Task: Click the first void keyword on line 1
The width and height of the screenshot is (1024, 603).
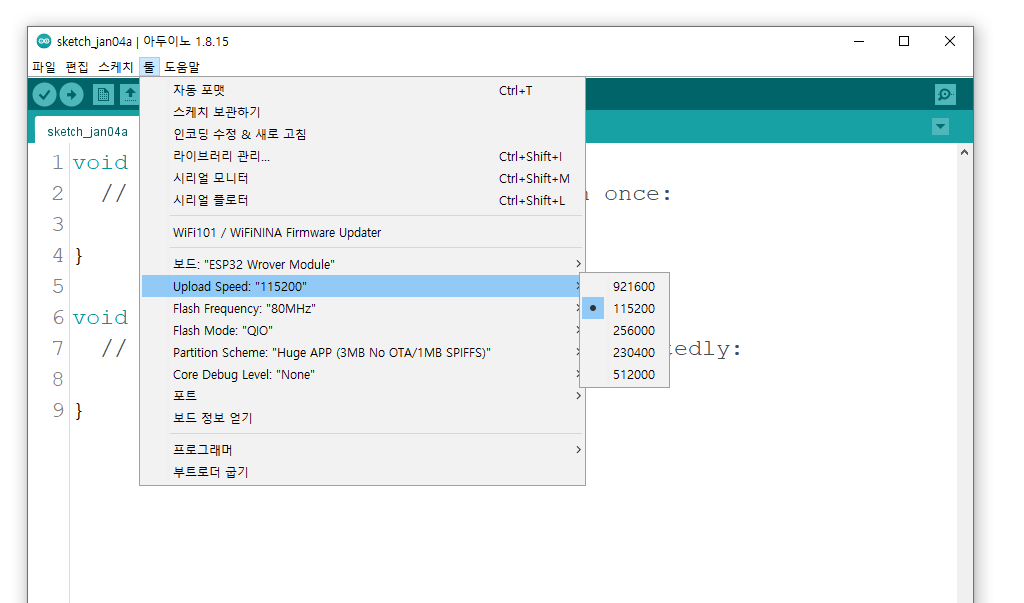Action: 101,163
